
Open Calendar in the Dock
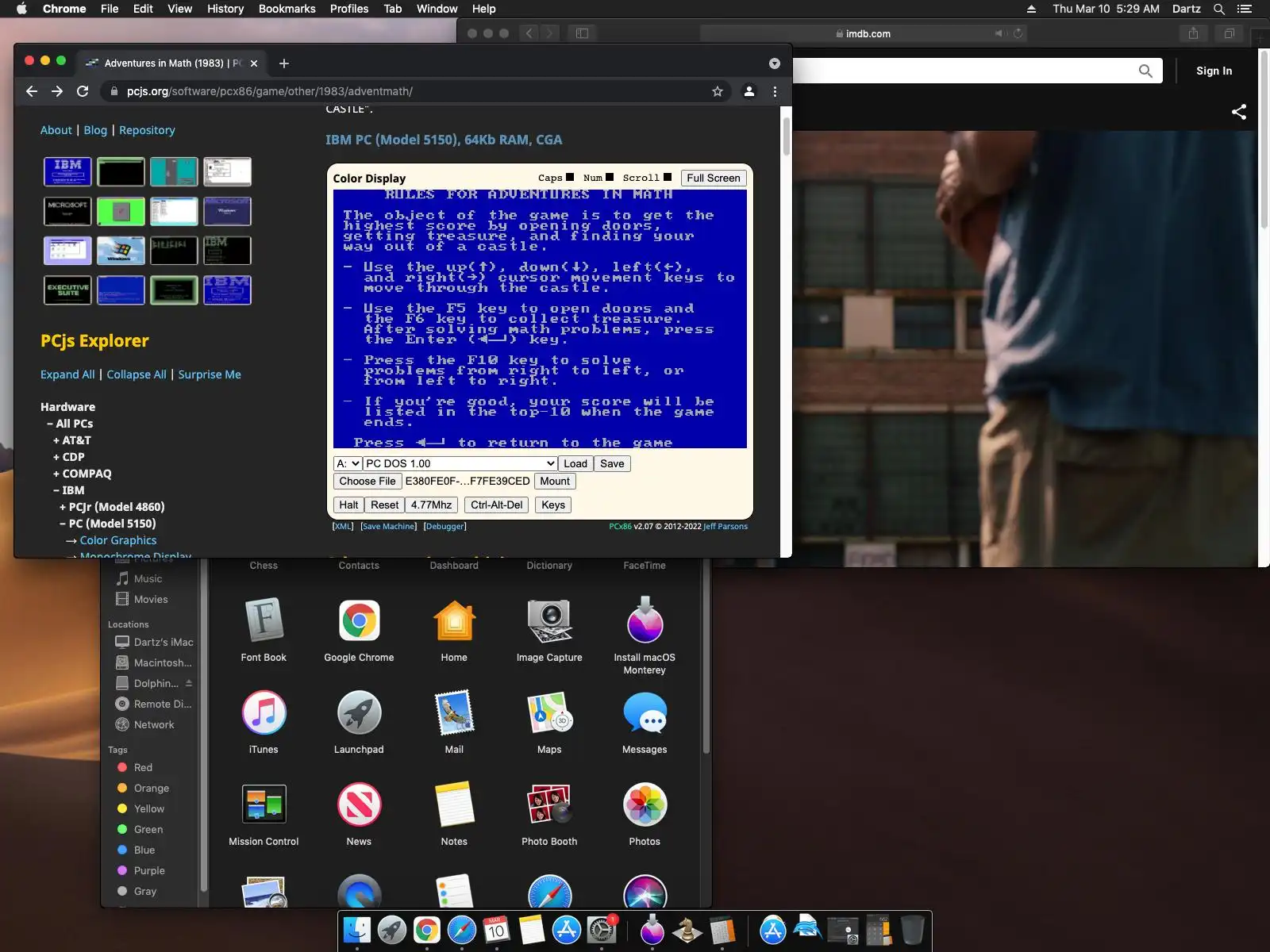pos(496,930)
